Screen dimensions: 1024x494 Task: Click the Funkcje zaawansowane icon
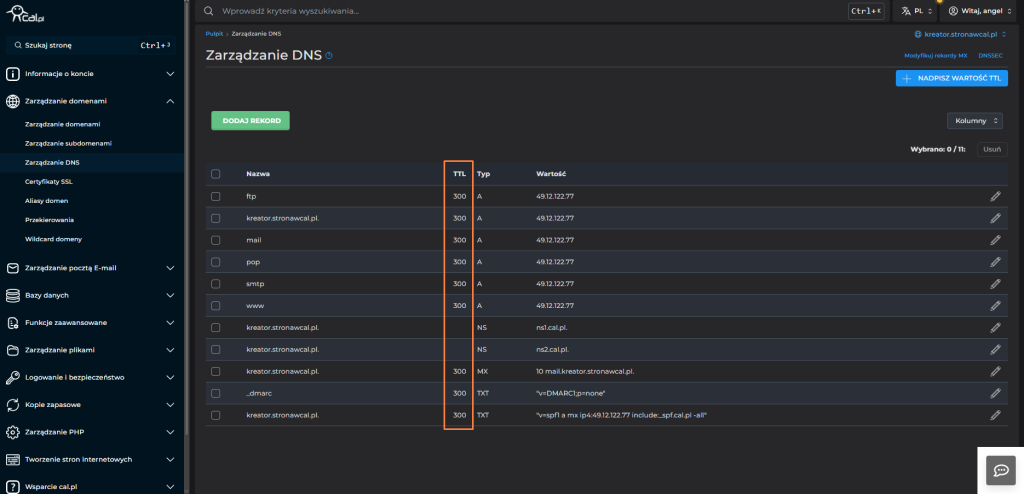tap(12, 323)
